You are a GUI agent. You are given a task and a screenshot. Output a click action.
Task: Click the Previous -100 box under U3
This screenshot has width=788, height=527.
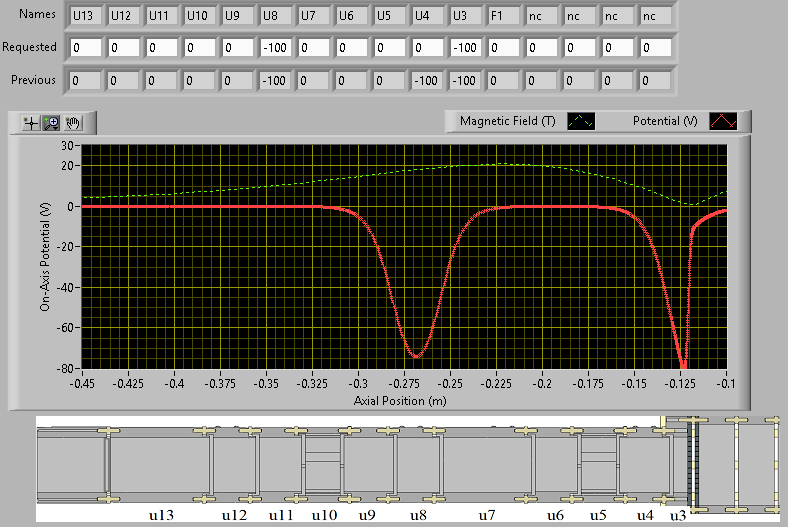point(466,81)
